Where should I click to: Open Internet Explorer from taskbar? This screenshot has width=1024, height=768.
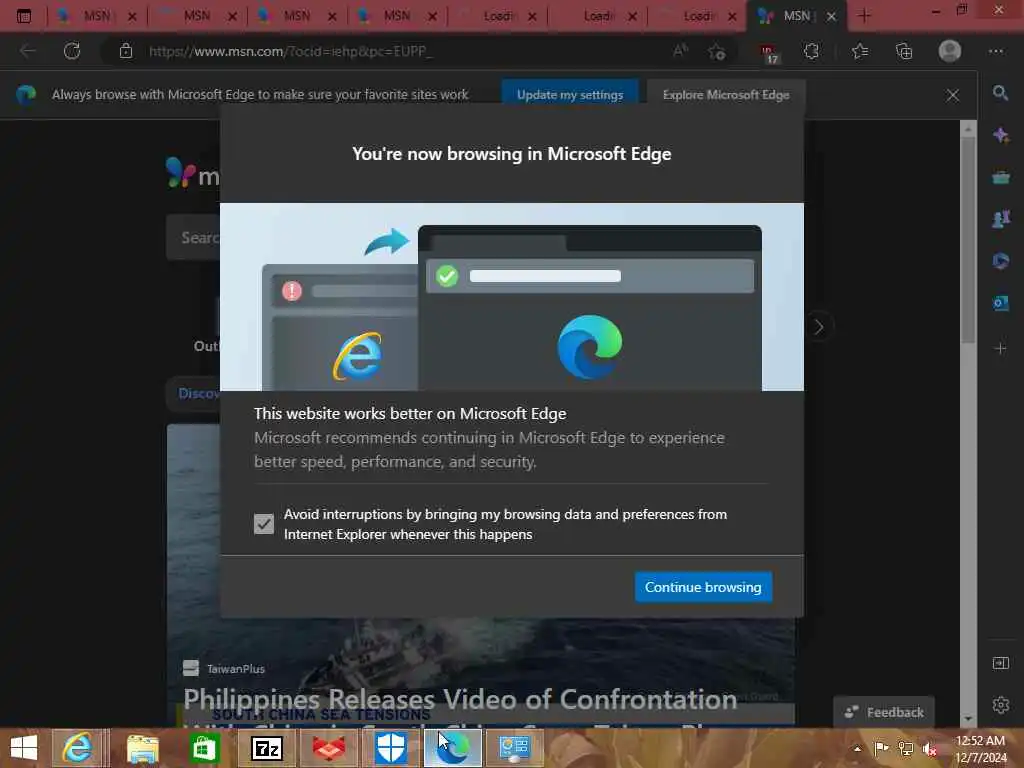click(x=78, y=748)
